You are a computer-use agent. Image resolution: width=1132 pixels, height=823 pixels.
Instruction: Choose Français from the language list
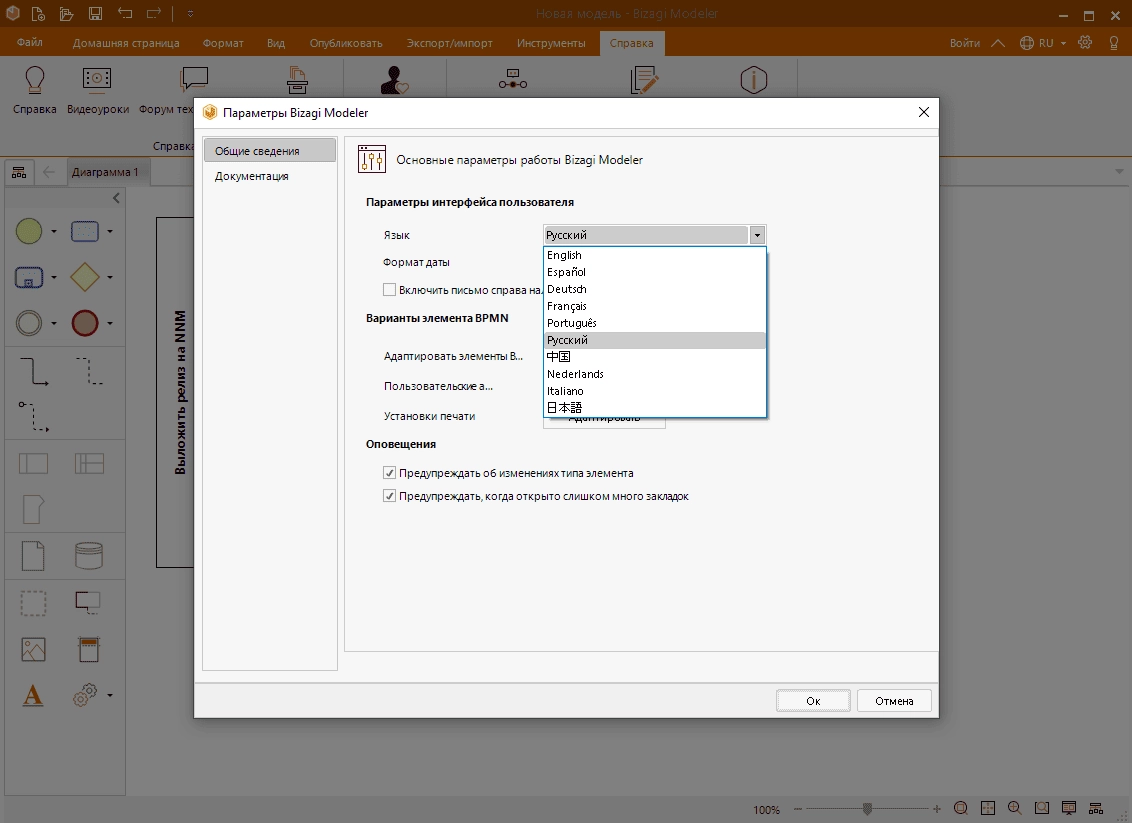tap(655, 306)
